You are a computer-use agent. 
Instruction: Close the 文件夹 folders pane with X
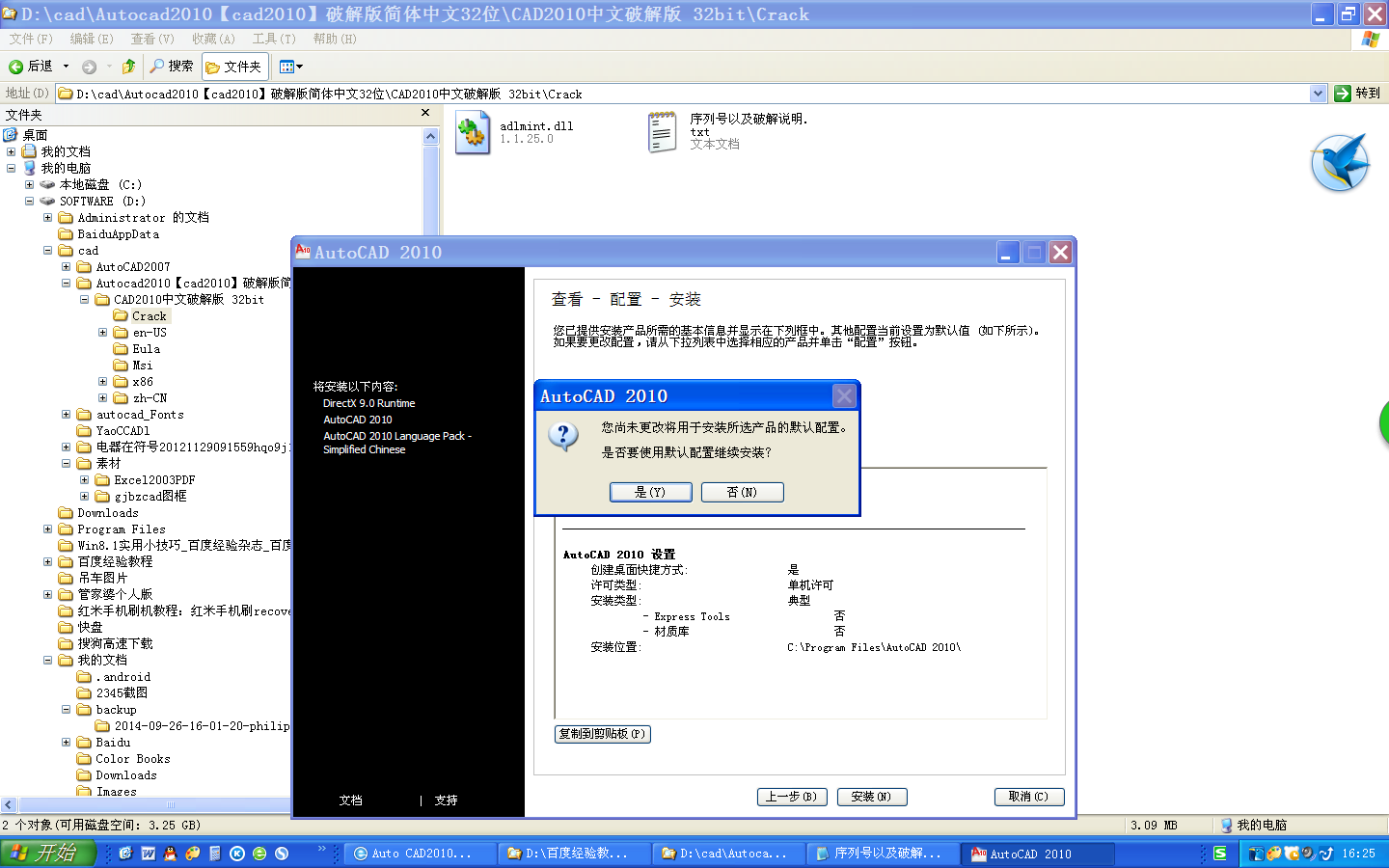coord(425,113)
